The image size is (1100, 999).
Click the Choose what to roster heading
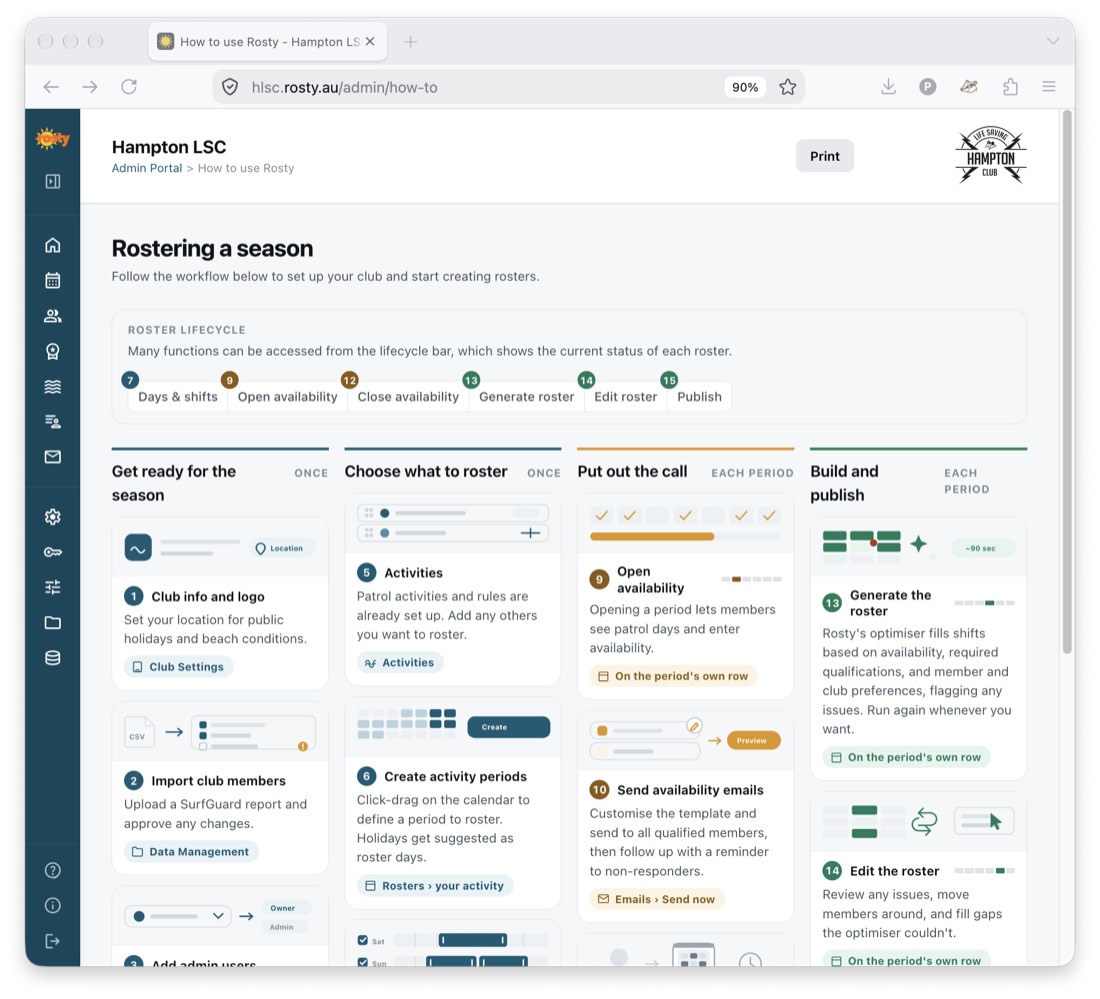(x=426, y=471)
